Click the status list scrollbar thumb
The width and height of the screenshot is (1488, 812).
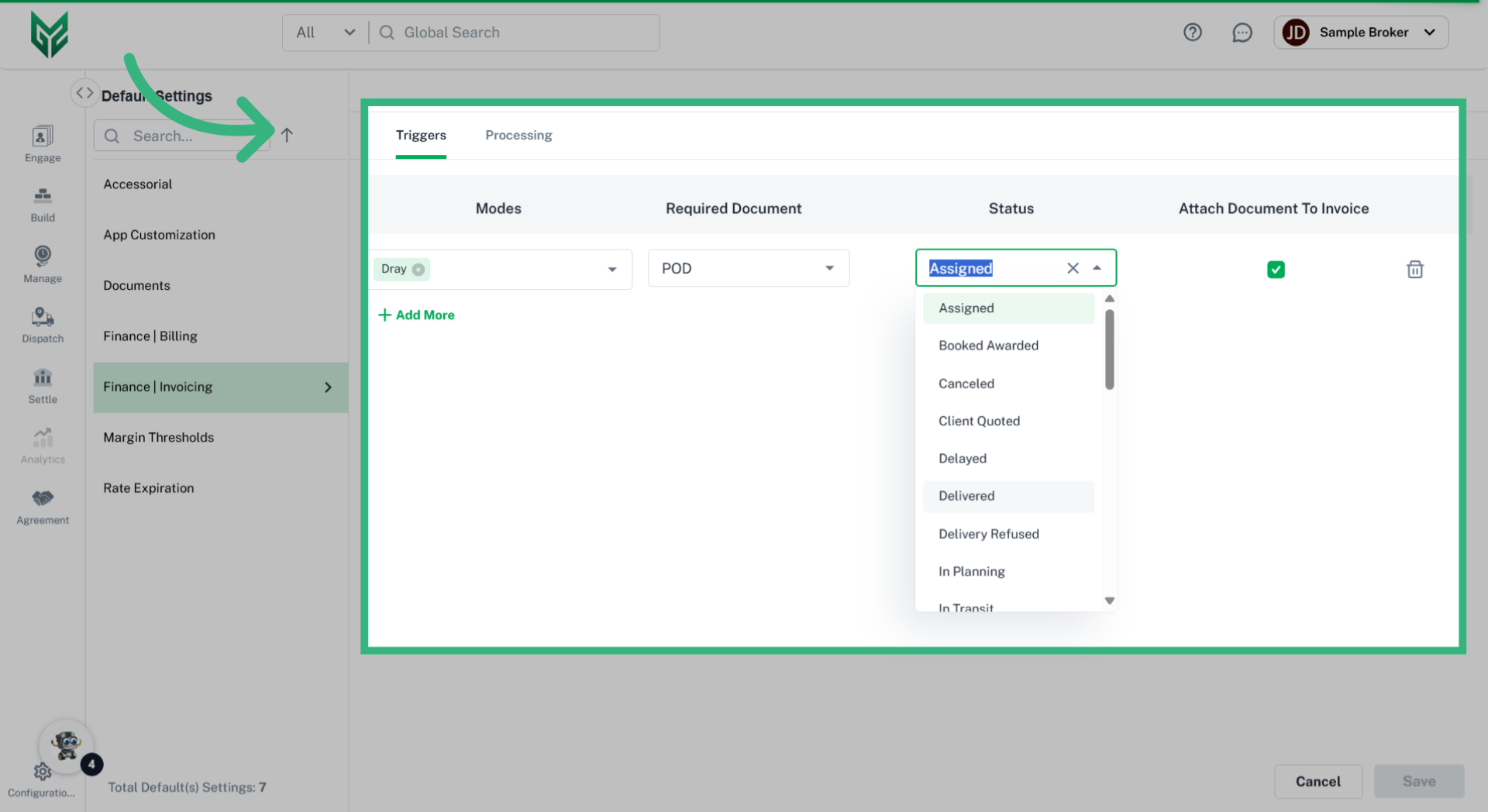coord(1109,349)
